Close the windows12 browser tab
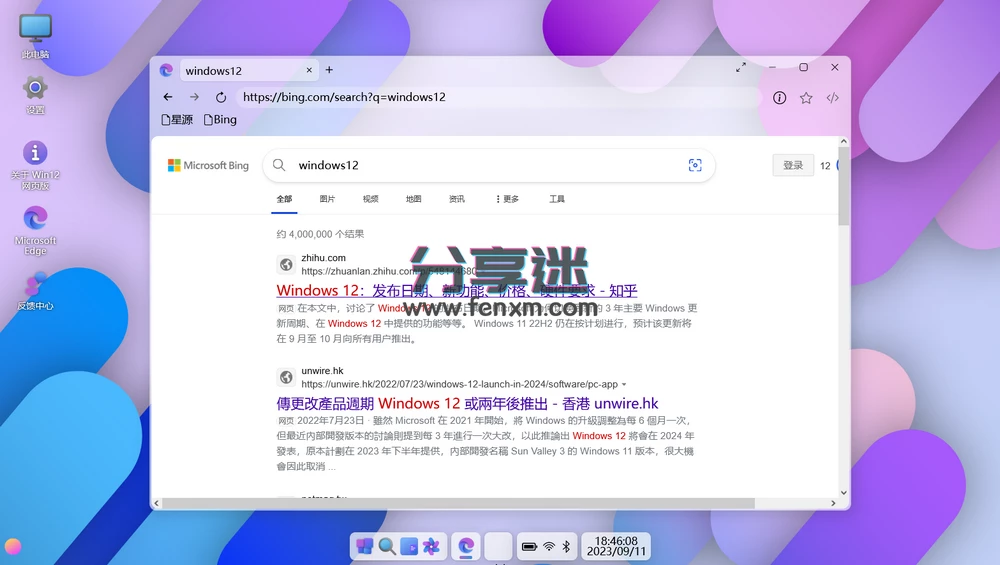Image resolution: width=1000 pixels, height=565 pixels. coord(309,70)
